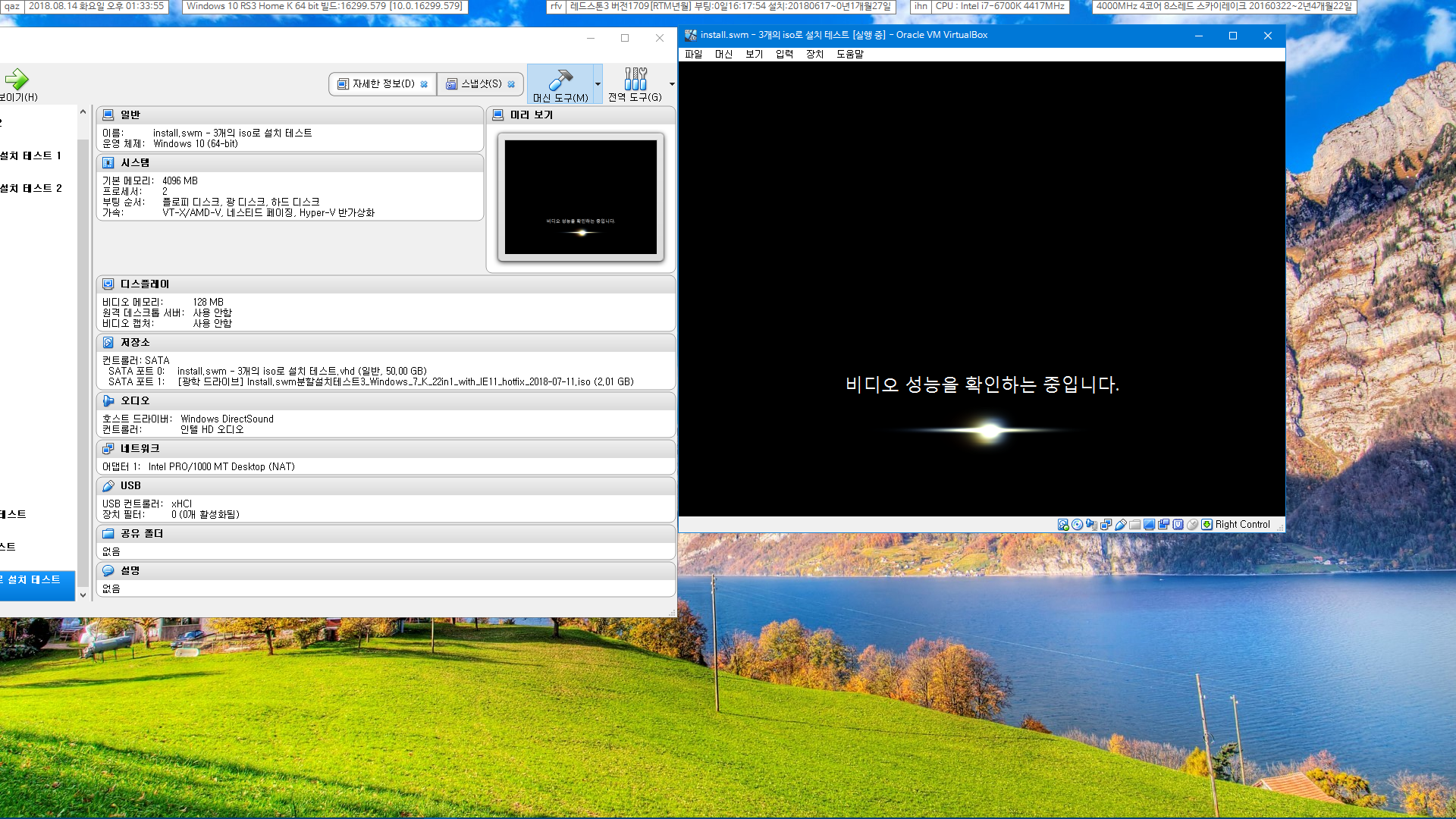The height and width of the screenshot is (819, 1456).
Task: Click the keyboard capture green arrow icon
Action: point(1207,524)
